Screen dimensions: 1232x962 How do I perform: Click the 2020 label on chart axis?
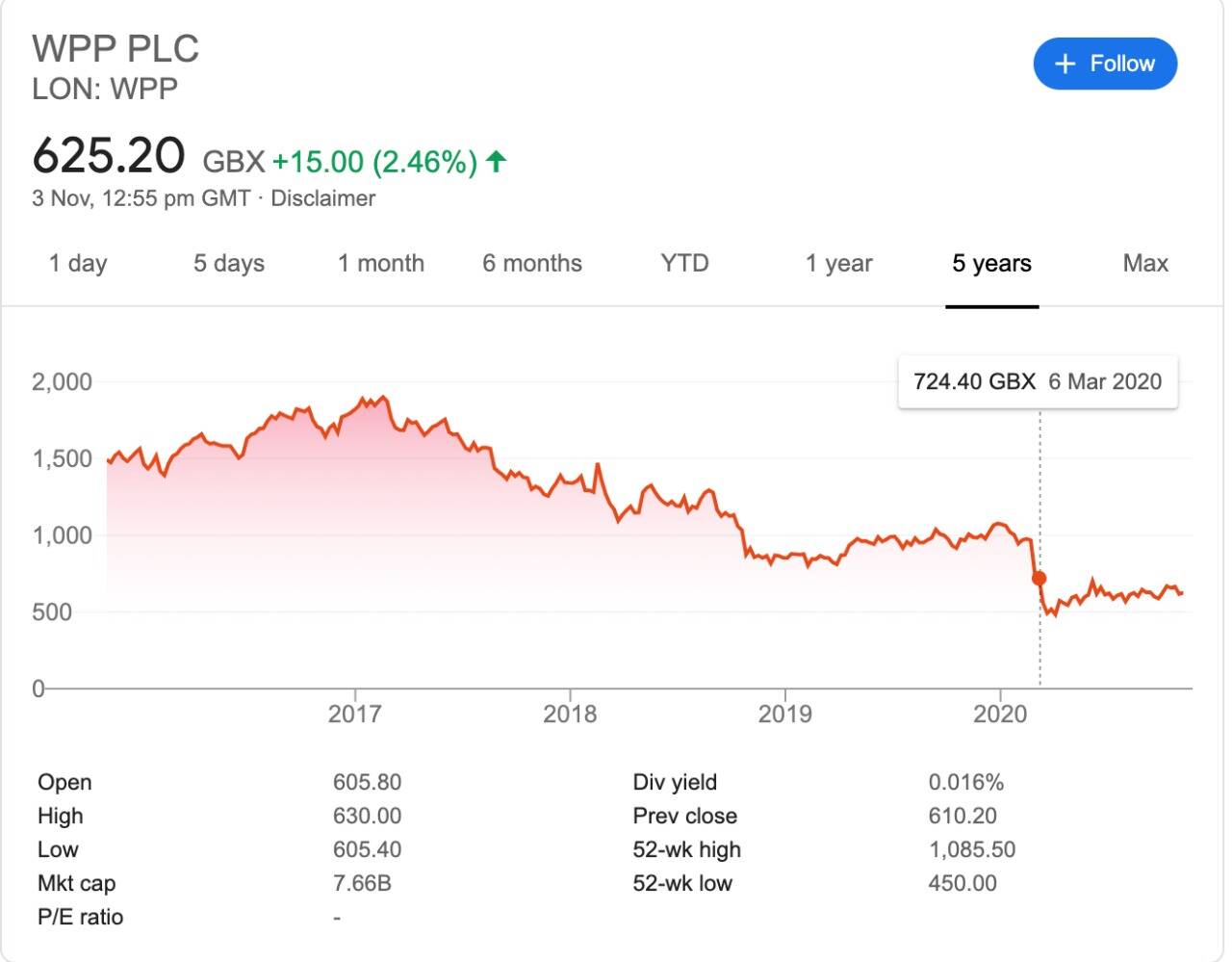point(1000,714)
